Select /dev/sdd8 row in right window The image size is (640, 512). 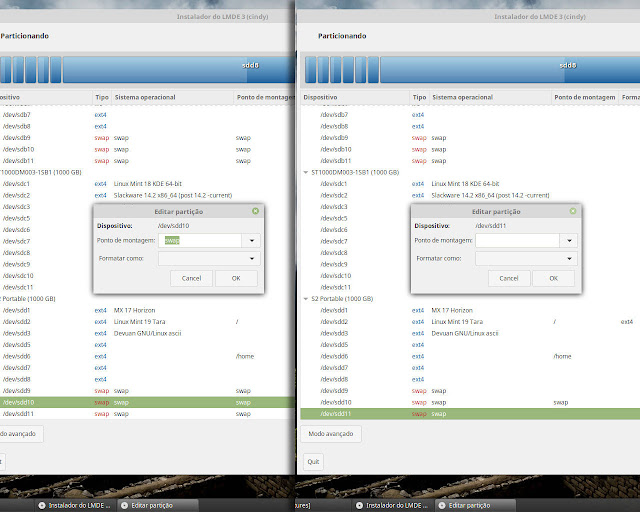click(470, 379)
